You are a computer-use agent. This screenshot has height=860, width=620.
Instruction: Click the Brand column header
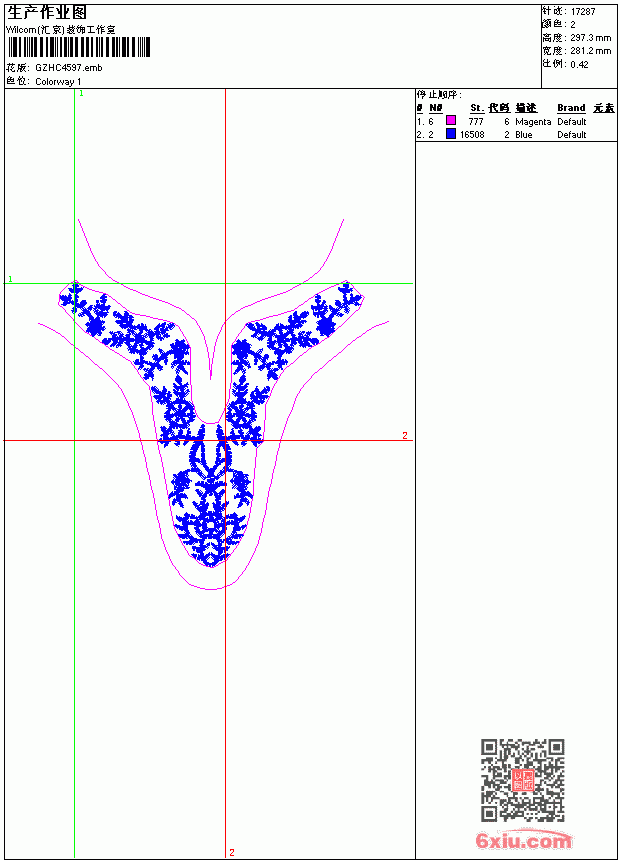tap(571, 108)
